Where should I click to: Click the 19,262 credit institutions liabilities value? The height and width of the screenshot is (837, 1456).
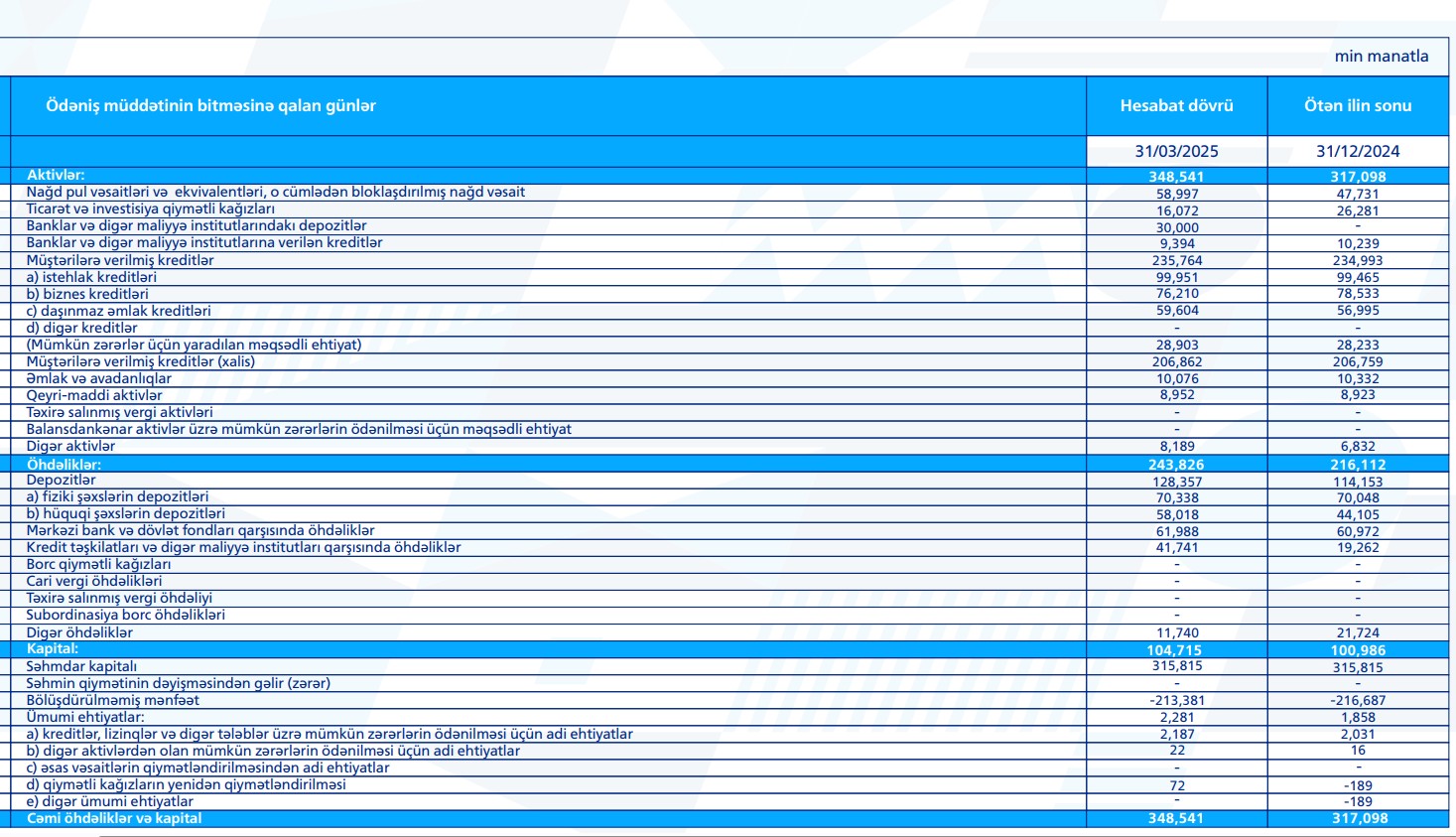click(x=1358, y=548)
